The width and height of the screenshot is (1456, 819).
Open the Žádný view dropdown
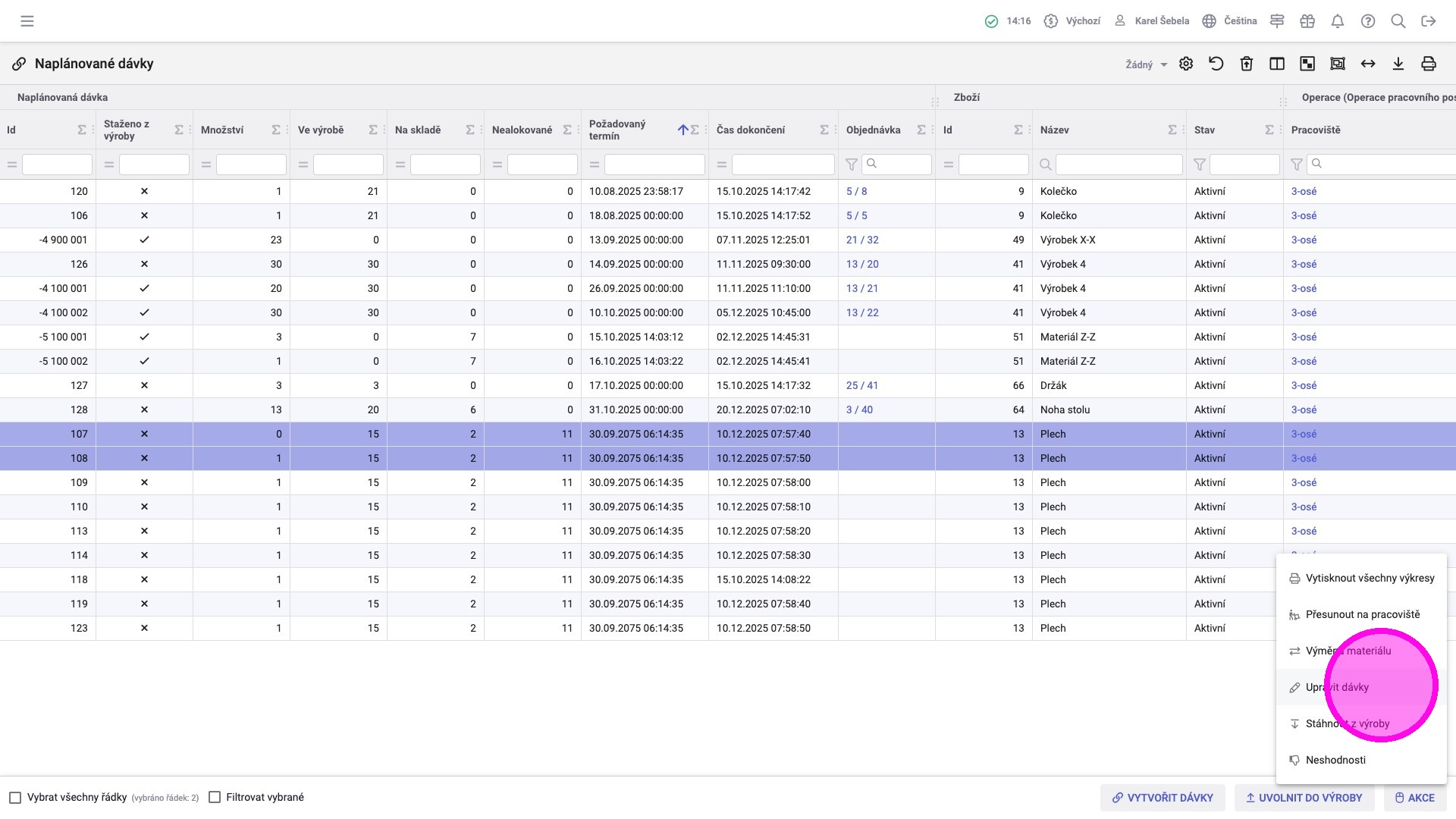coord(1146,64)
